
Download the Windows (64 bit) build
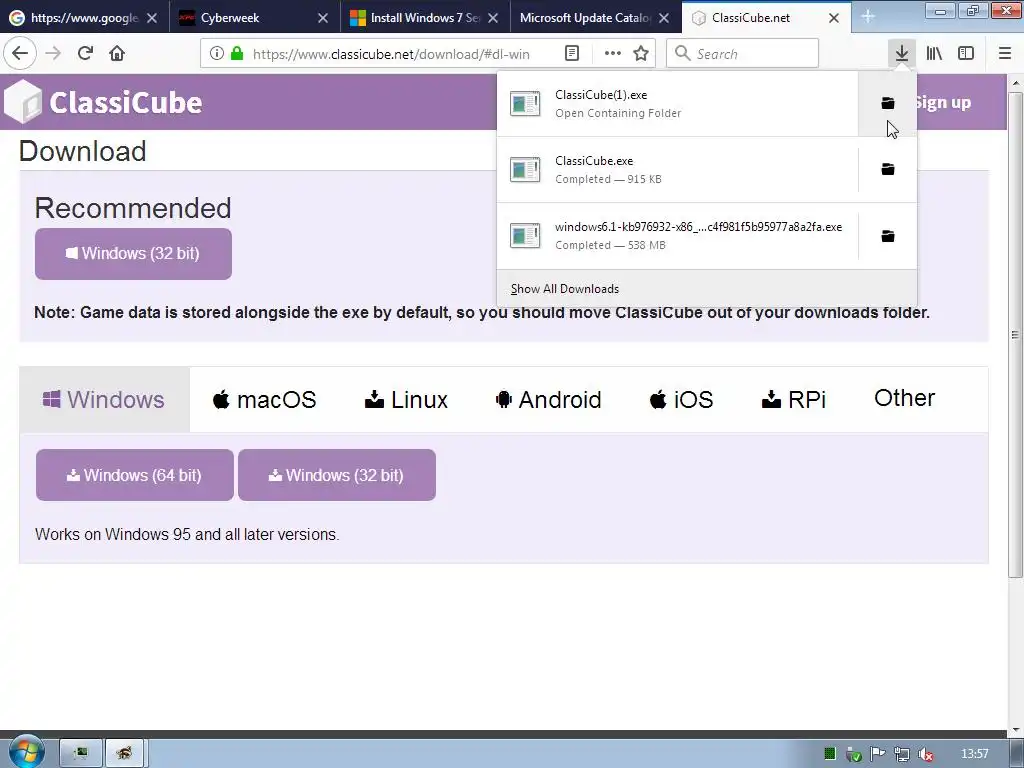click(x=135, y=475)
